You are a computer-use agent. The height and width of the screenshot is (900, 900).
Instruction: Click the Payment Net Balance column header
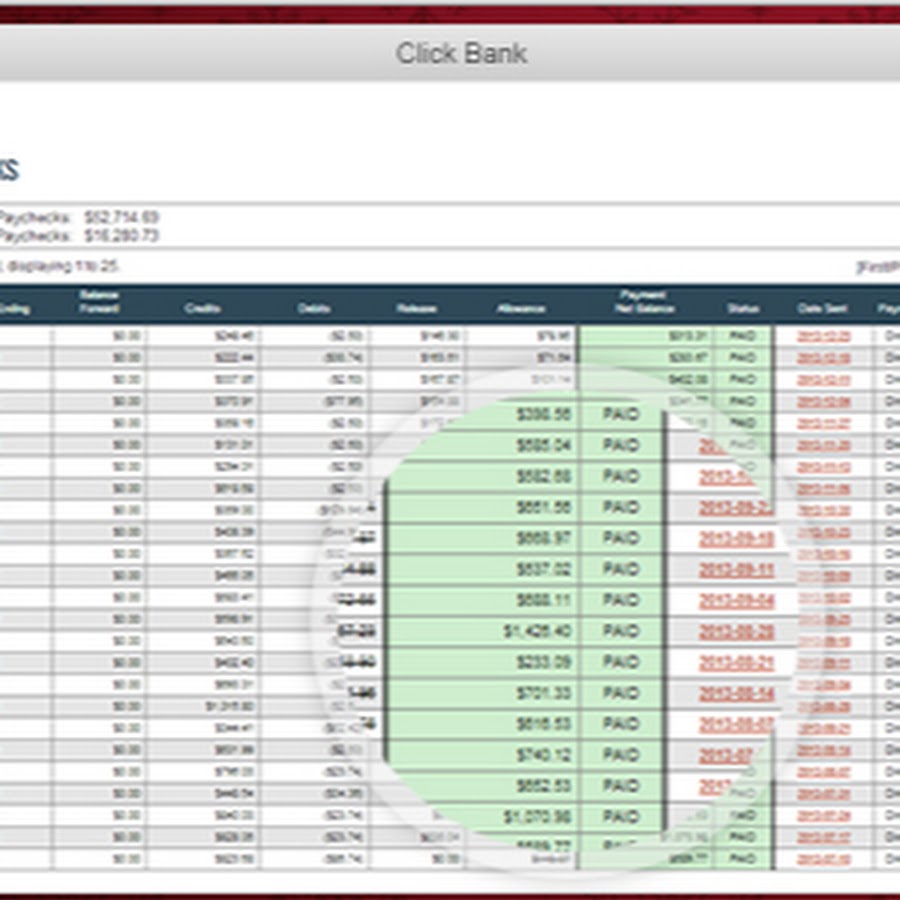tap(644, 301)
